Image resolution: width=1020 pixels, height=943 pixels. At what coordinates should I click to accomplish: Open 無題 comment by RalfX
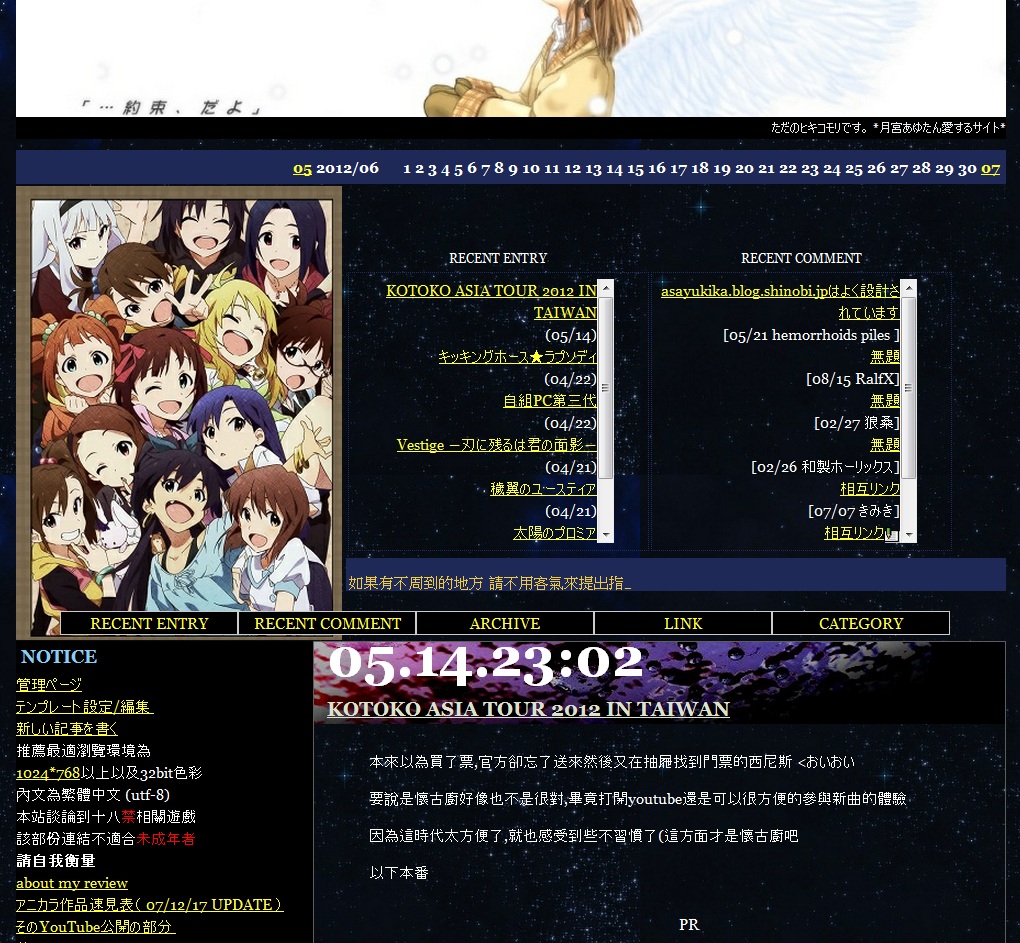click(x=885, y=356)
